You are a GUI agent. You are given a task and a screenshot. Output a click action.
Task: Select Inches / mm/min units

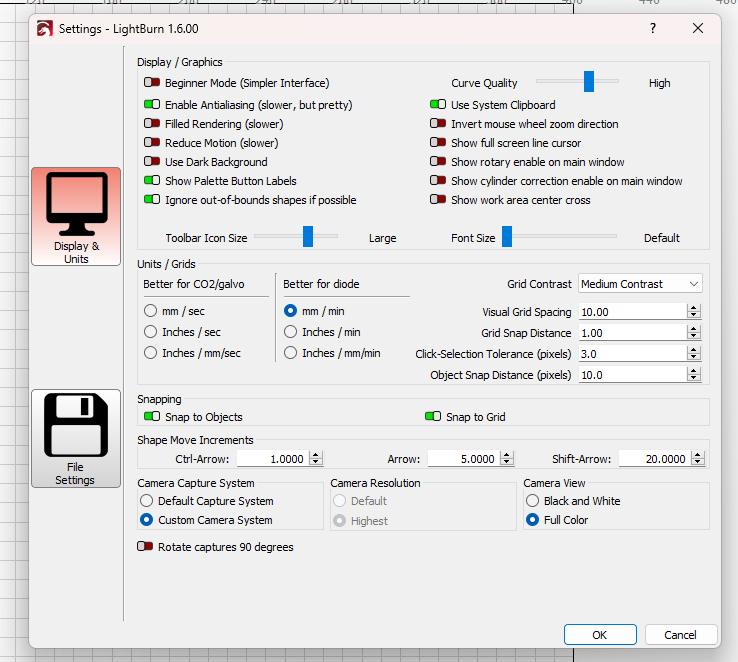coord(290,353)
